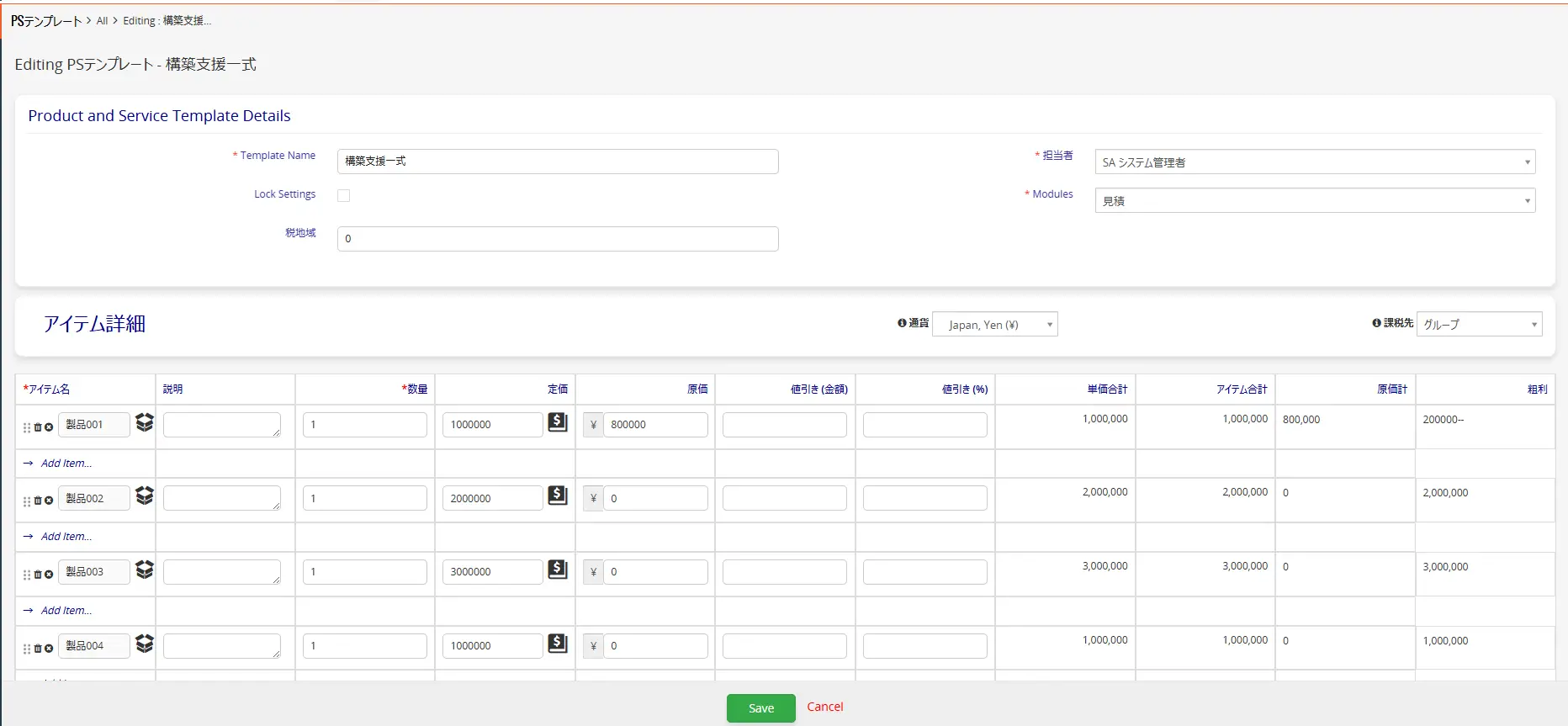Toggle the Lock Settings checkbox
The image size is (1568, 726).
point(343,195)
